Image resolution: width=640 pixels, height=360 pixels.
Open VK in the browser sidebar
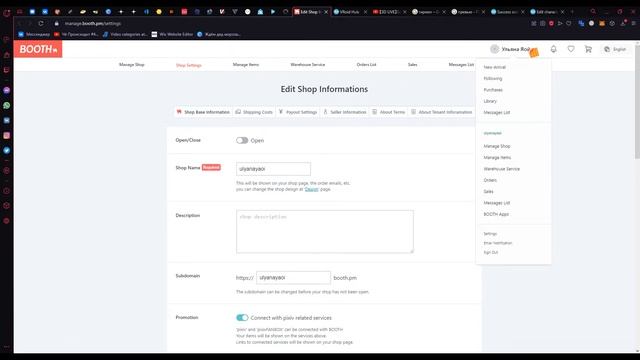click(7, 120)
